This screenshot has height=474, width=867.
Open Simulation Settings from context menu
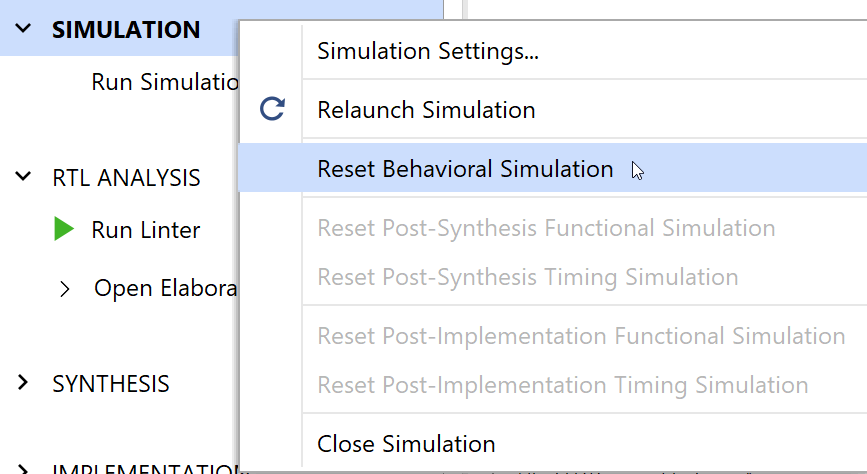pyautogui.click(x=428, y=51)
